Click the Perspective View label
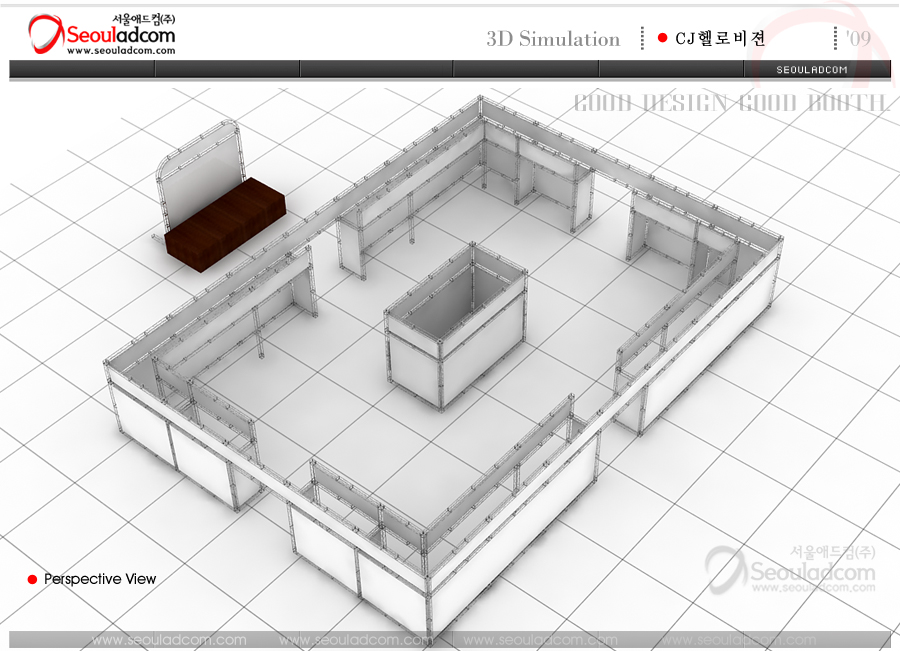 coord(100,580)
